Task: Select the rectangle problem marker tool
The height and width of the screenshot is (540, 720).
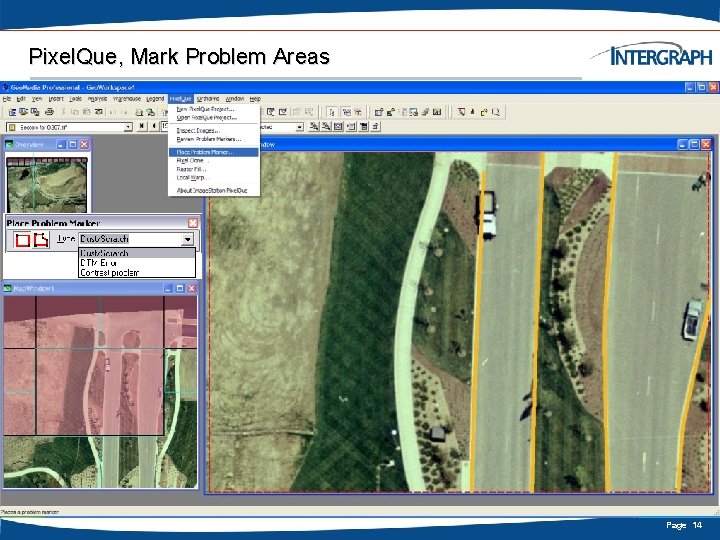Action: pos(22,240)
